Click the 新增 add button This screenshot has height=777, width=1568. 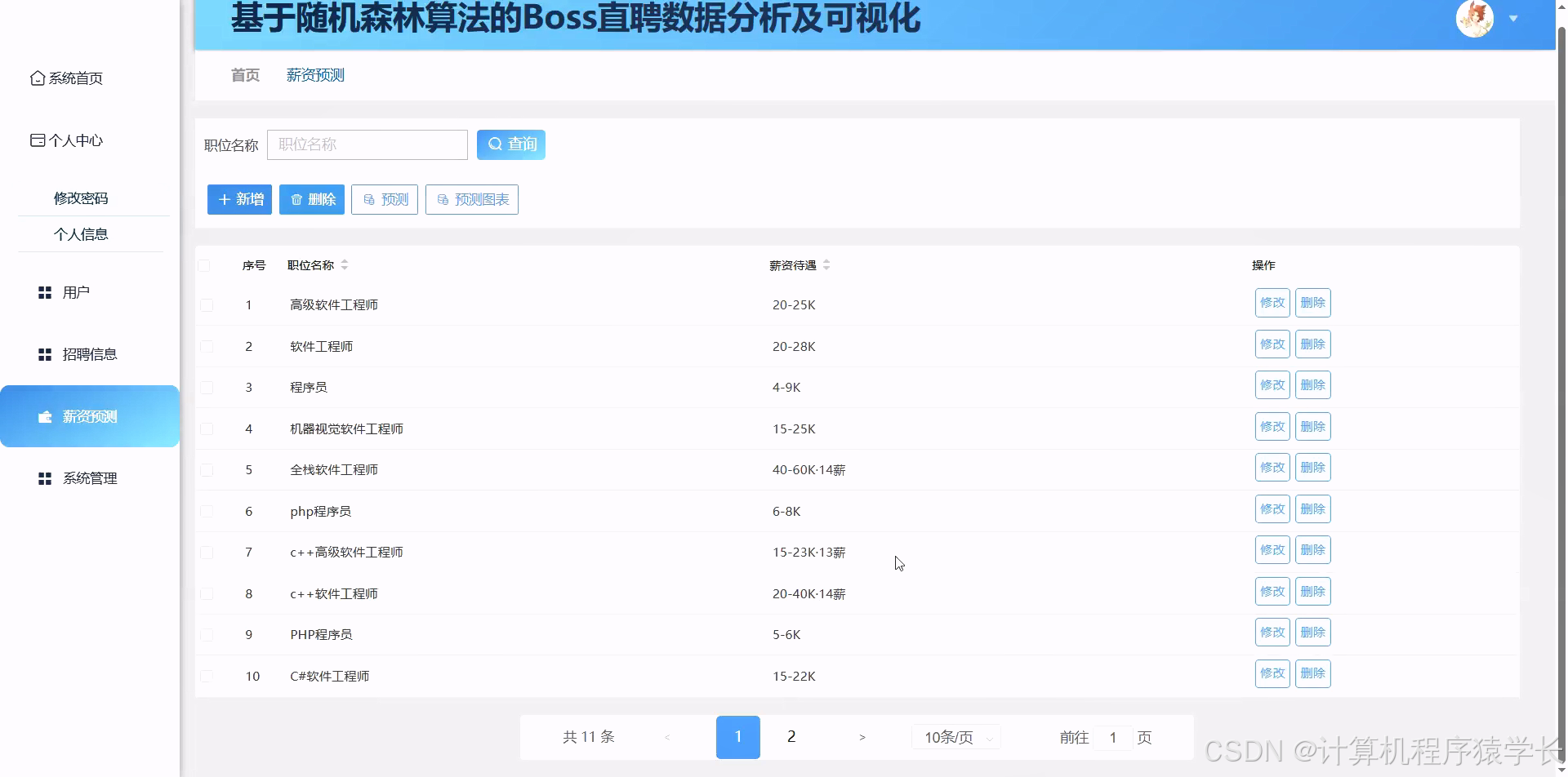tap(239, 199)
